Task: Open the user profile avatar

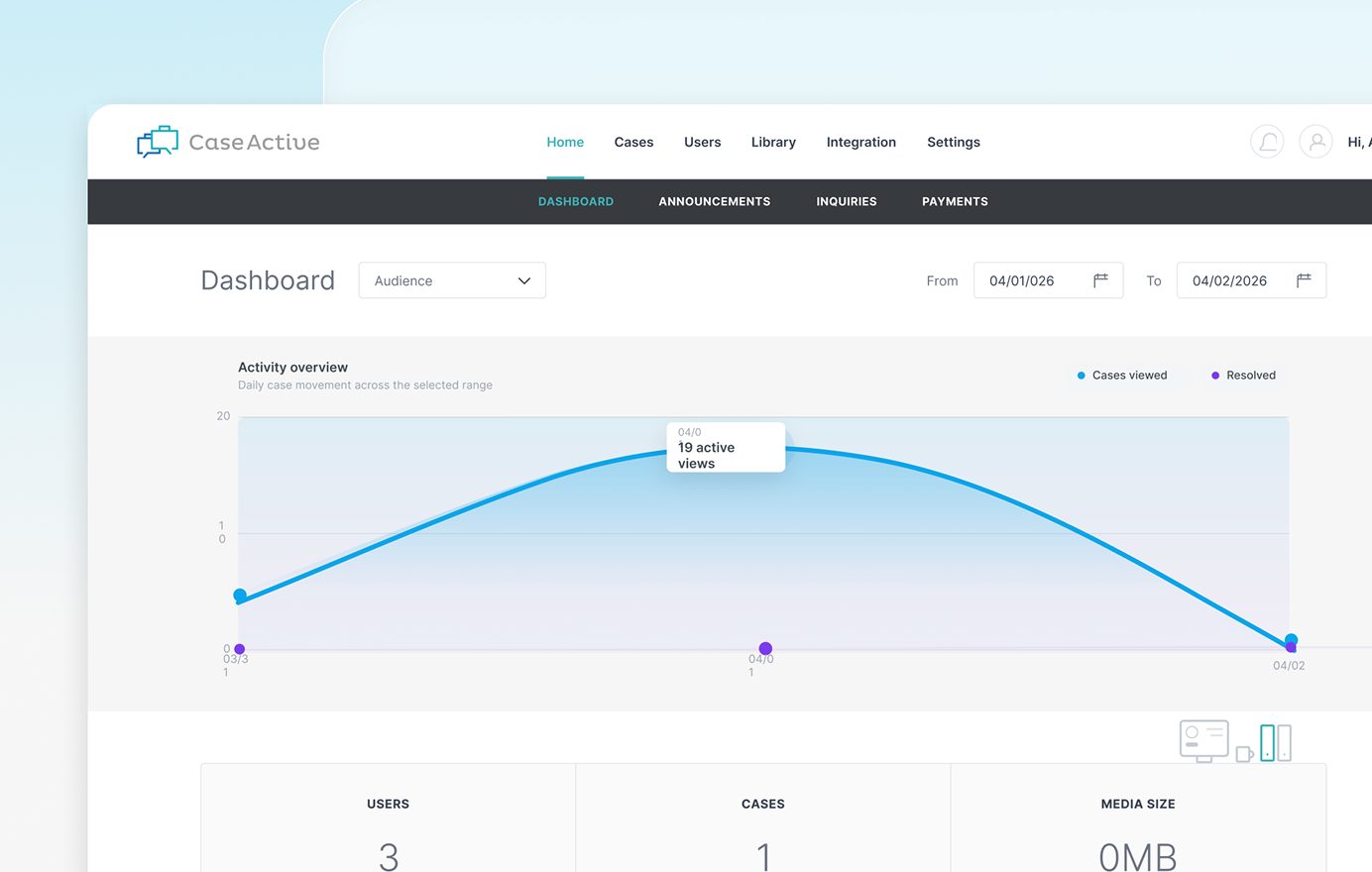Action: 1315,142
